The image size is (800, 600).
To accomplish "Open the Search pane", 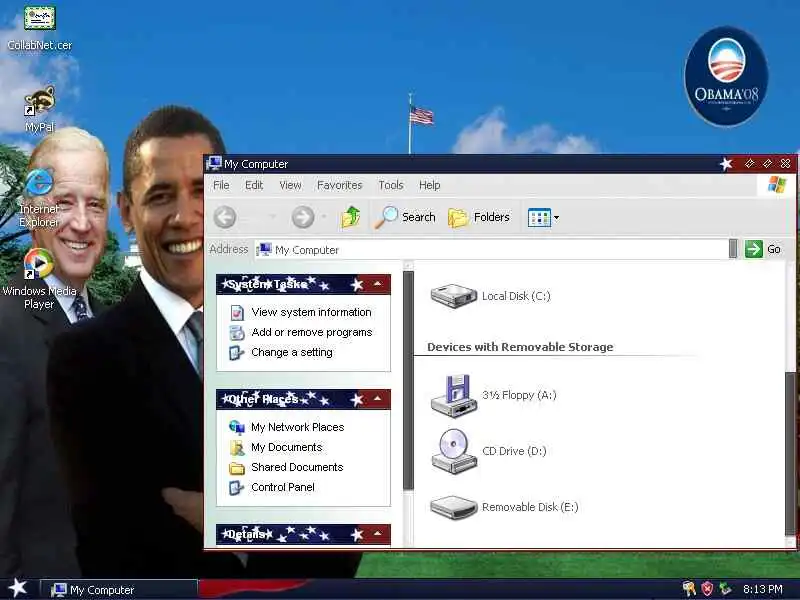I will 405,217.
